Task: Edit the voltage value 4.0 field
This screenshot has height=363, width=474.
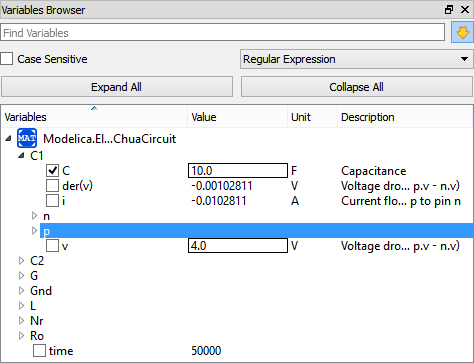Action: click(x=238, y=246)
